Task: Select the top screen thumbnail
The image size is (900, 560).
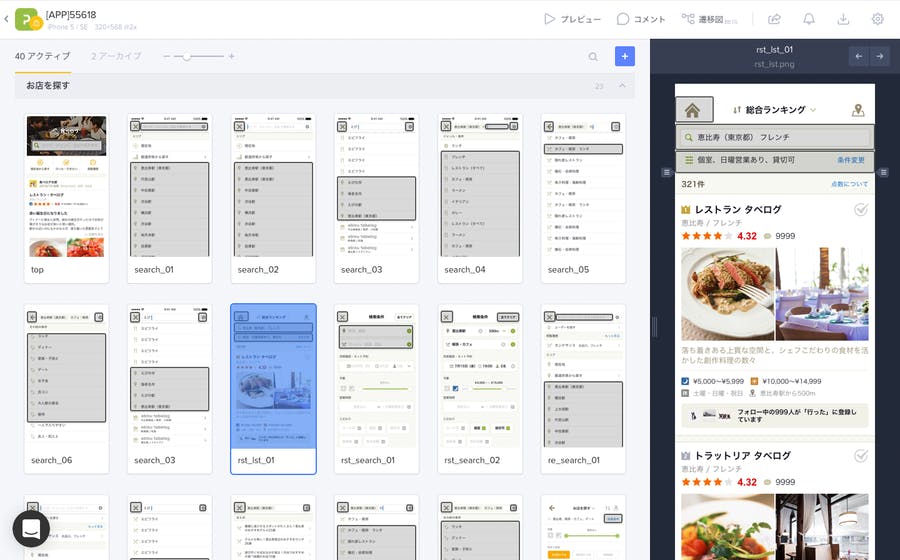Action: tap(67, 198)
